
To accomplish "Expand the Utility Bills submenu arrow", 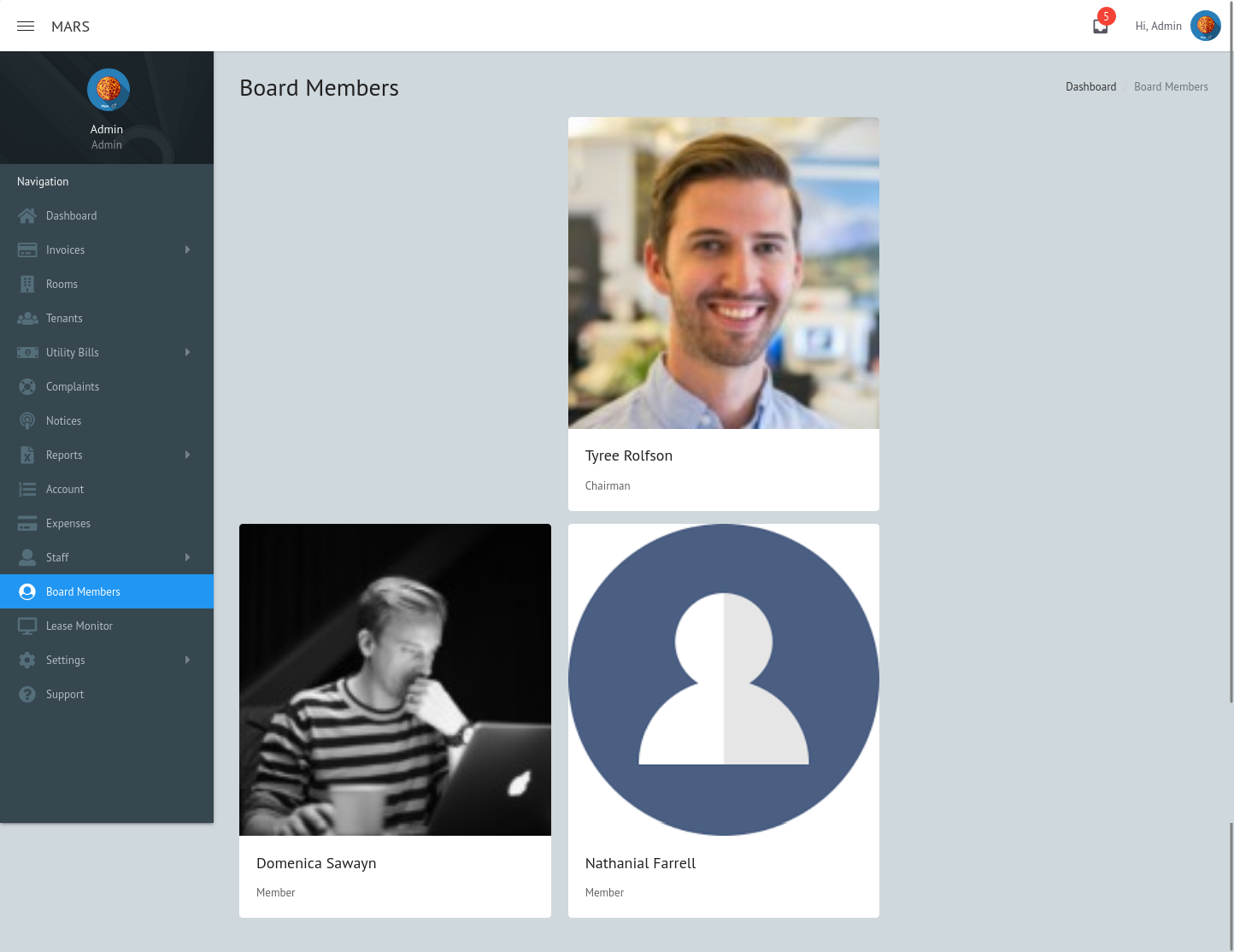I will coord(187,352).
